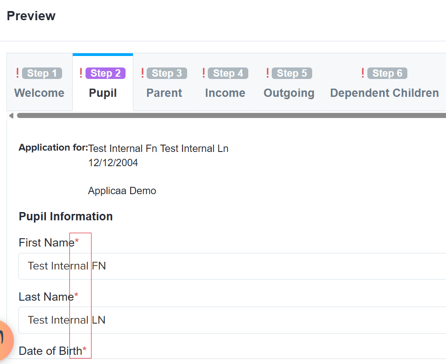Select the Pupil tab
446x364 pixels.
tap(103, 83)
